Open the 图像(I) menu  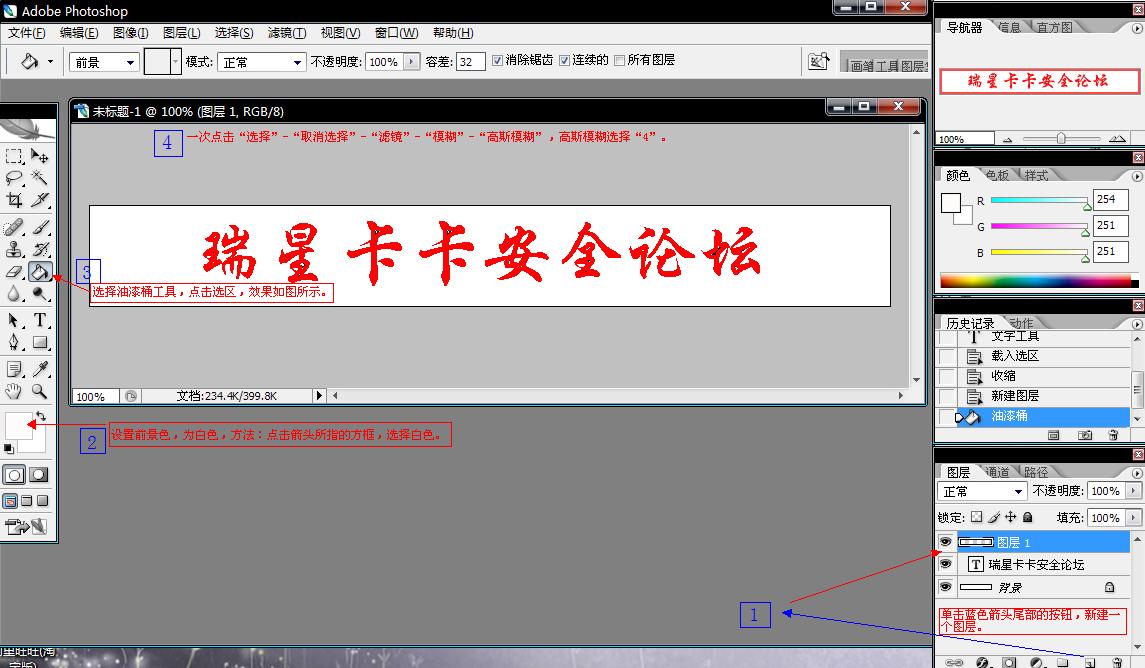point(131,33)
